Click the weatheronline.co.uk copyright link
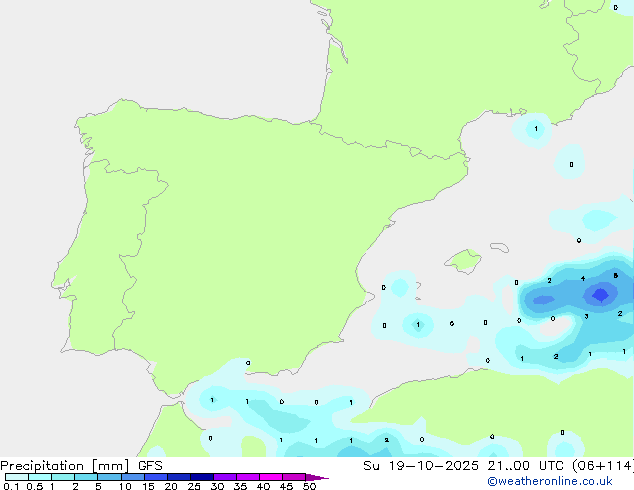 point(550,481)
